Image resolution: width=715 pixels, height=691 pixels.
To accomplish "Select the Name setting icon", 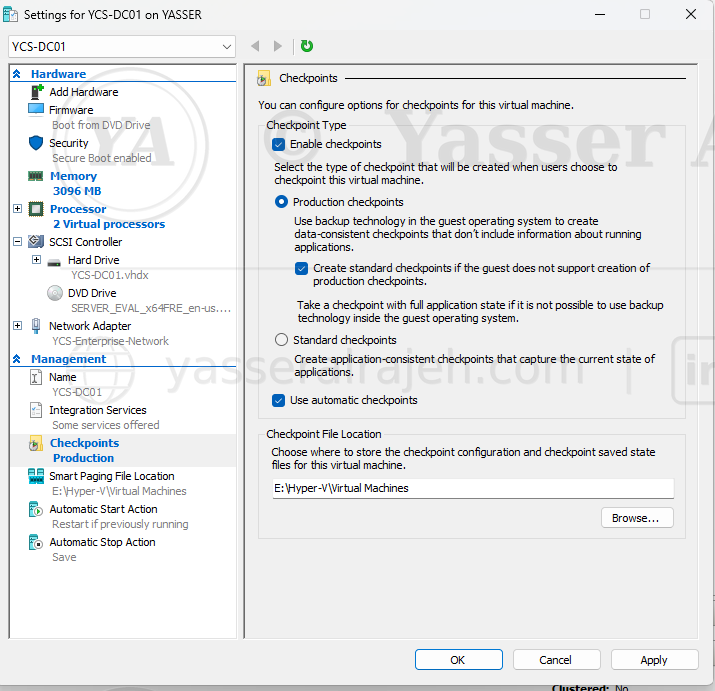I will point(36,377).
